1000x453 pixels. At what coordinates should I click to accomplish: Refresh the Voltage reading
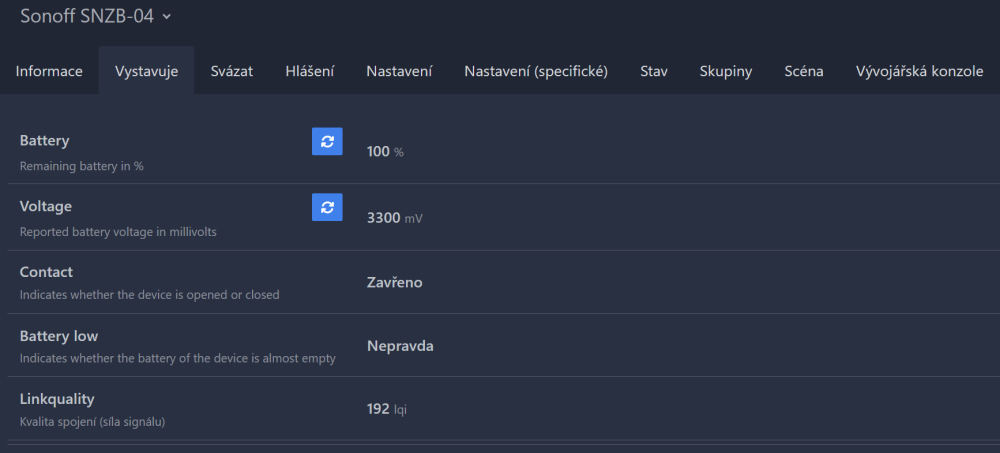pos(327,207)
